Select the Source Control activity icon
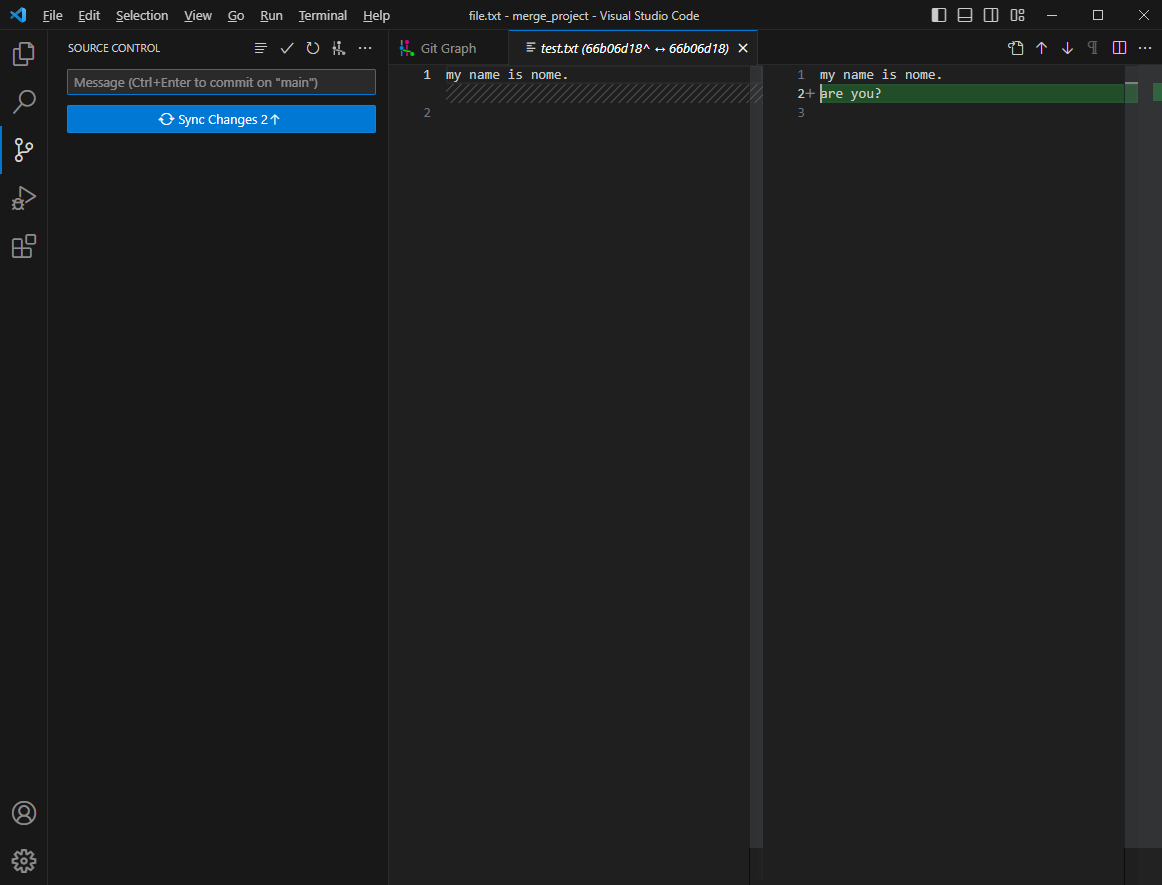1162x885 pixels. tap(24, 150)
